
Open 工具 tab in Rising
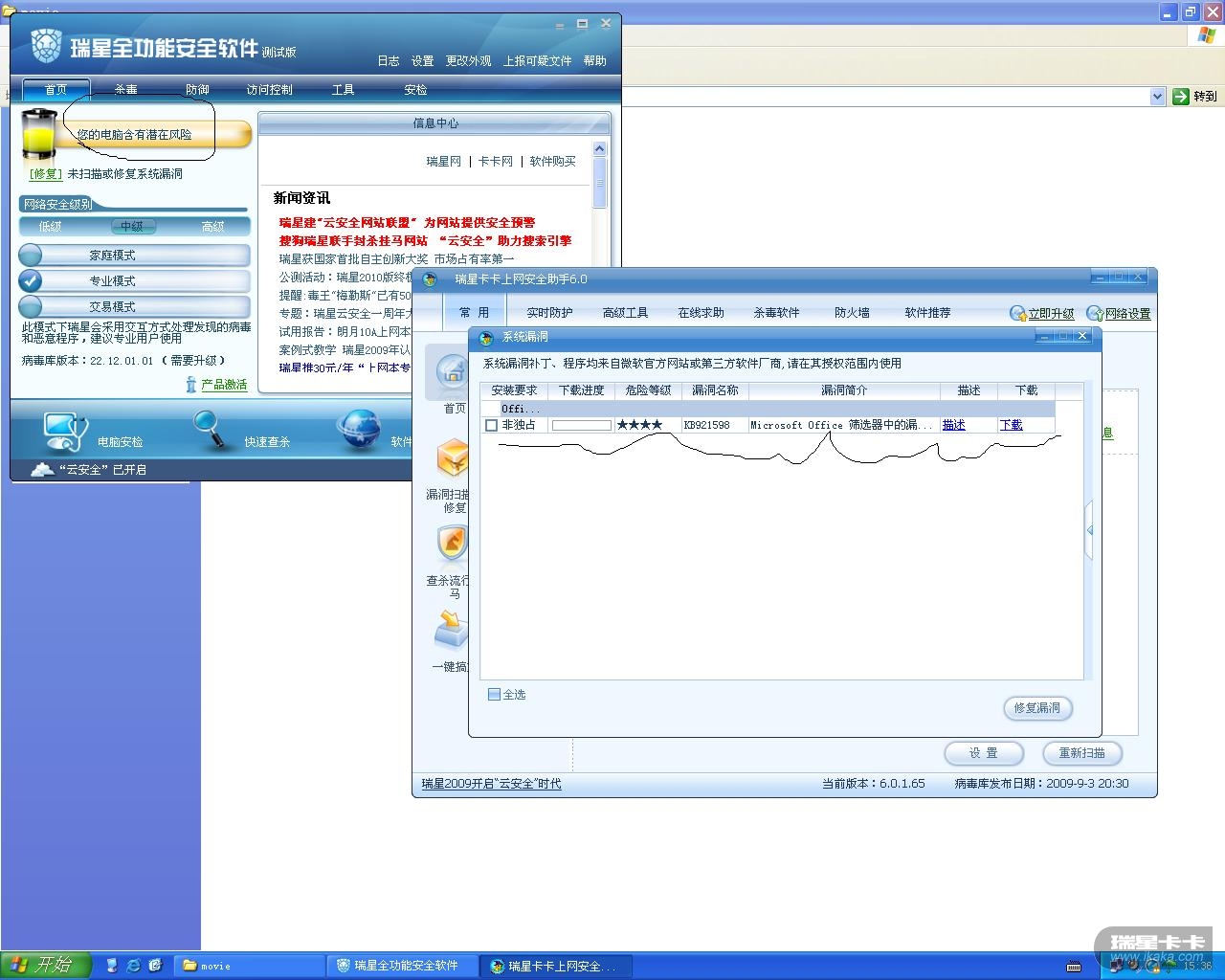(x=343, y=90)
